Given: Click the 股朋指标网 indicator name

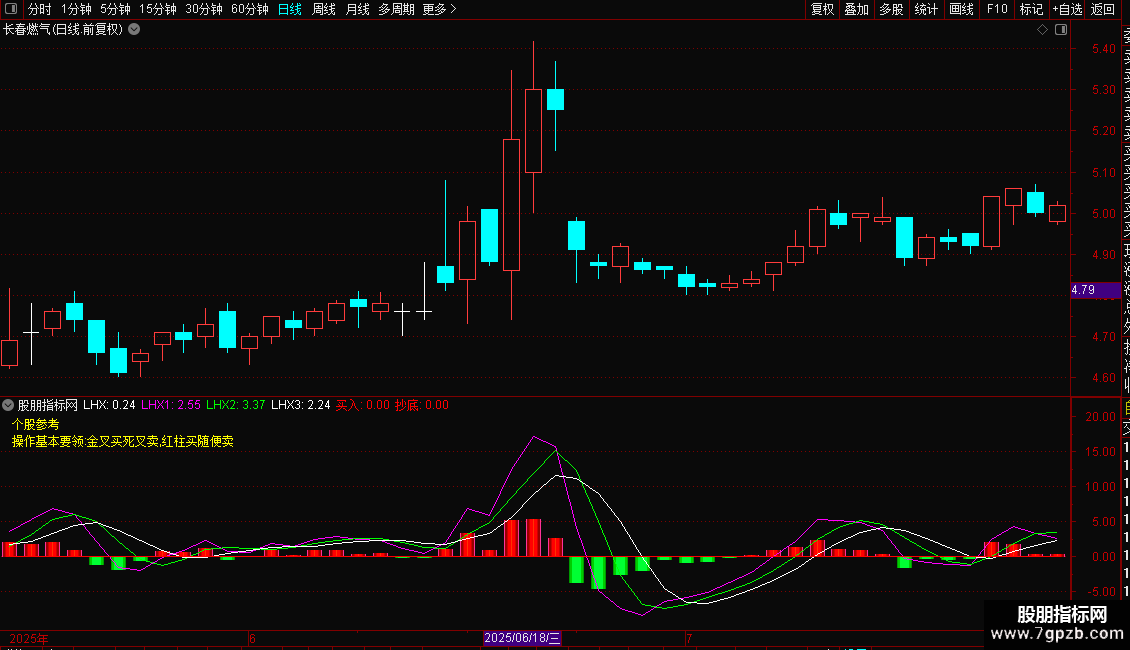Looking at the screenshot, I should pos(48,405).
